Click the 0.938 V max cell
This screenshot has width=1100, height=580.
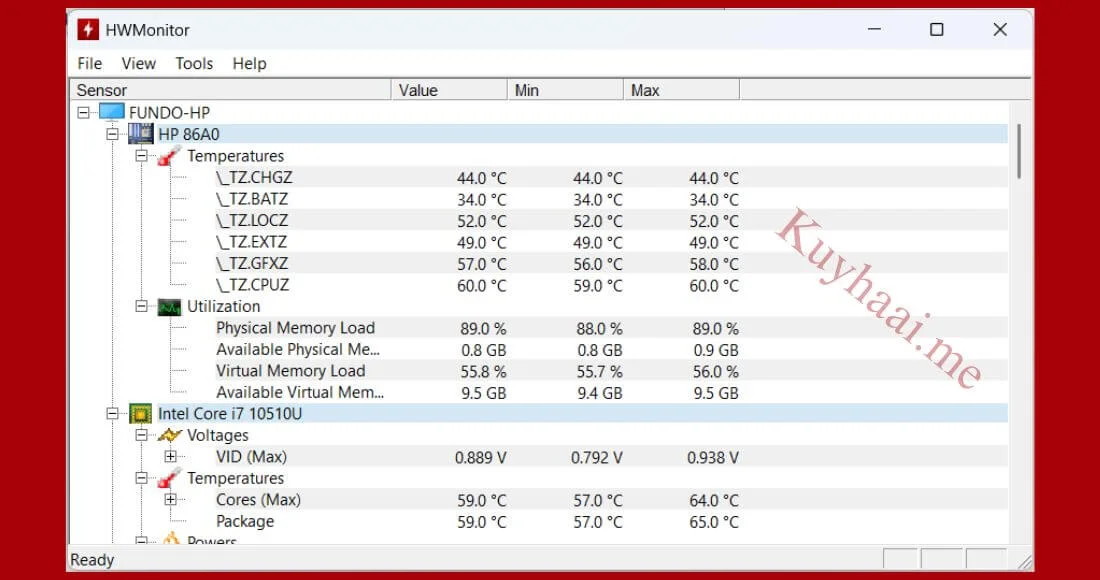coord(713,458)
